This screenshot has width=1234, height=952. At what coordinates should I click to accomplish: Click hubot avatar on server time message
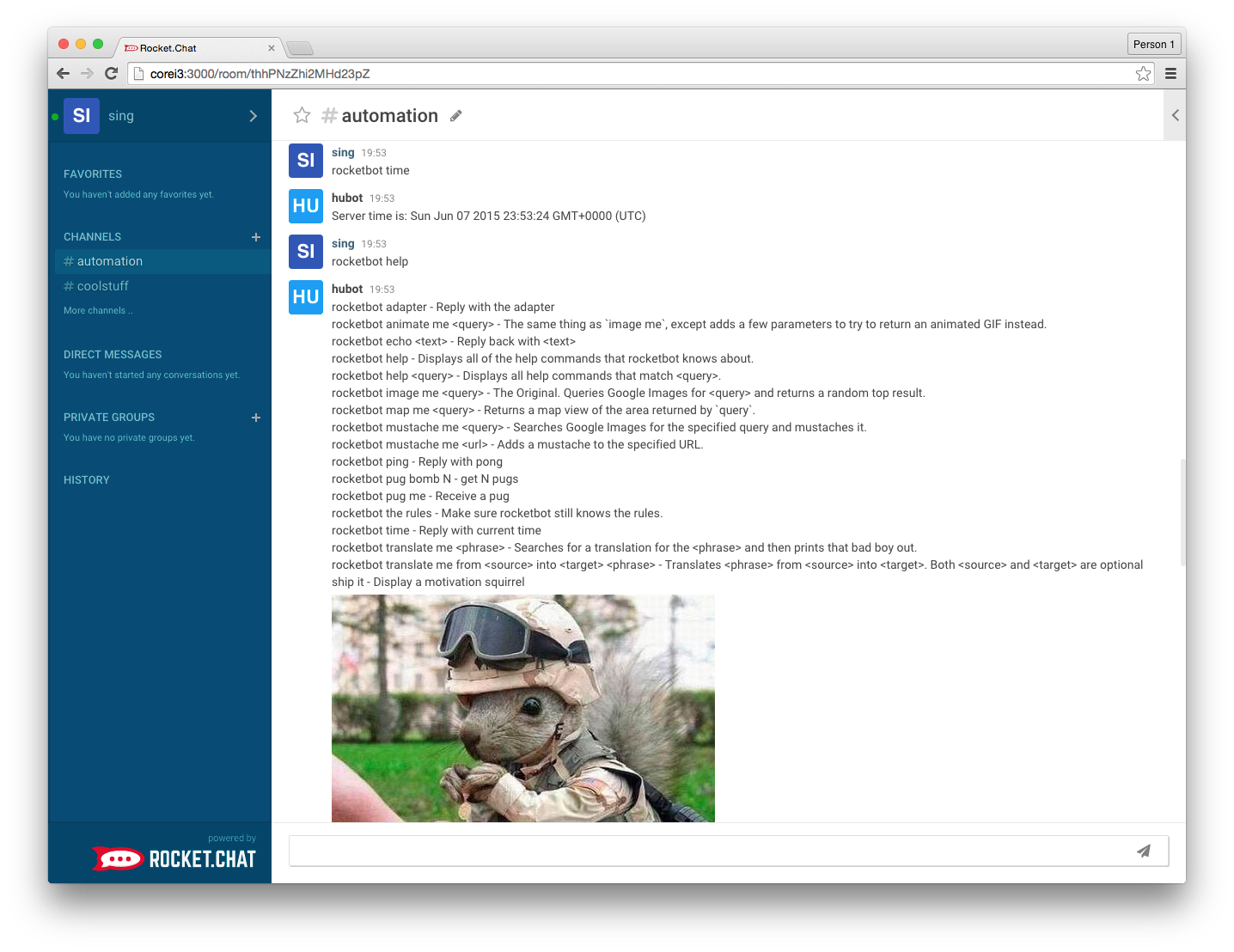point(306,206)
